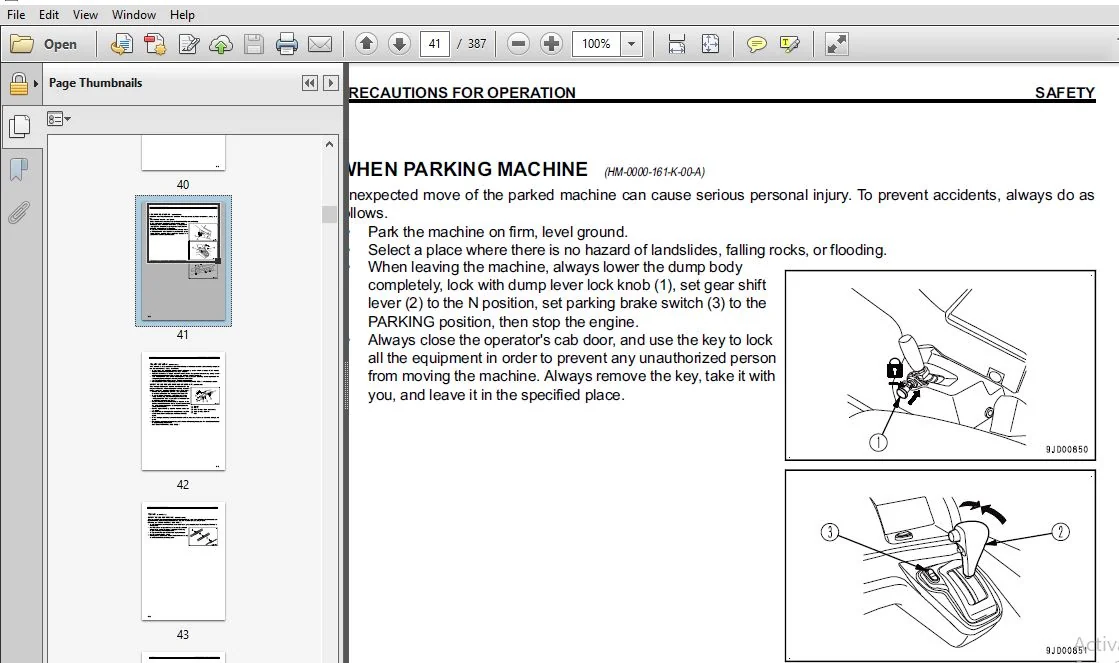Select the page 42 thumbnail
1119x663 pixels.
click(183, 411)
